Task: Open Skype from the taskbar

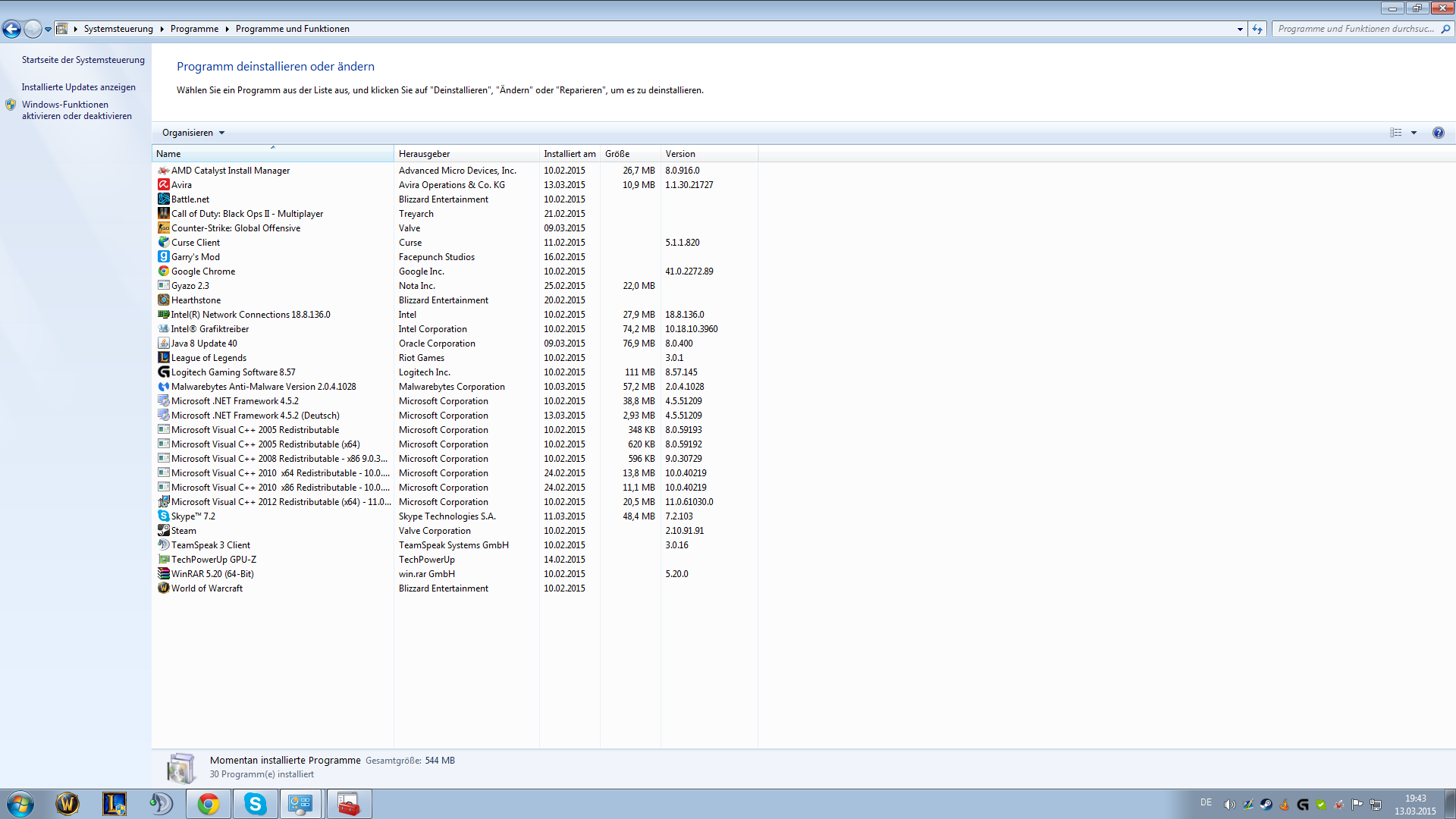Action: [x=256, y=804]
